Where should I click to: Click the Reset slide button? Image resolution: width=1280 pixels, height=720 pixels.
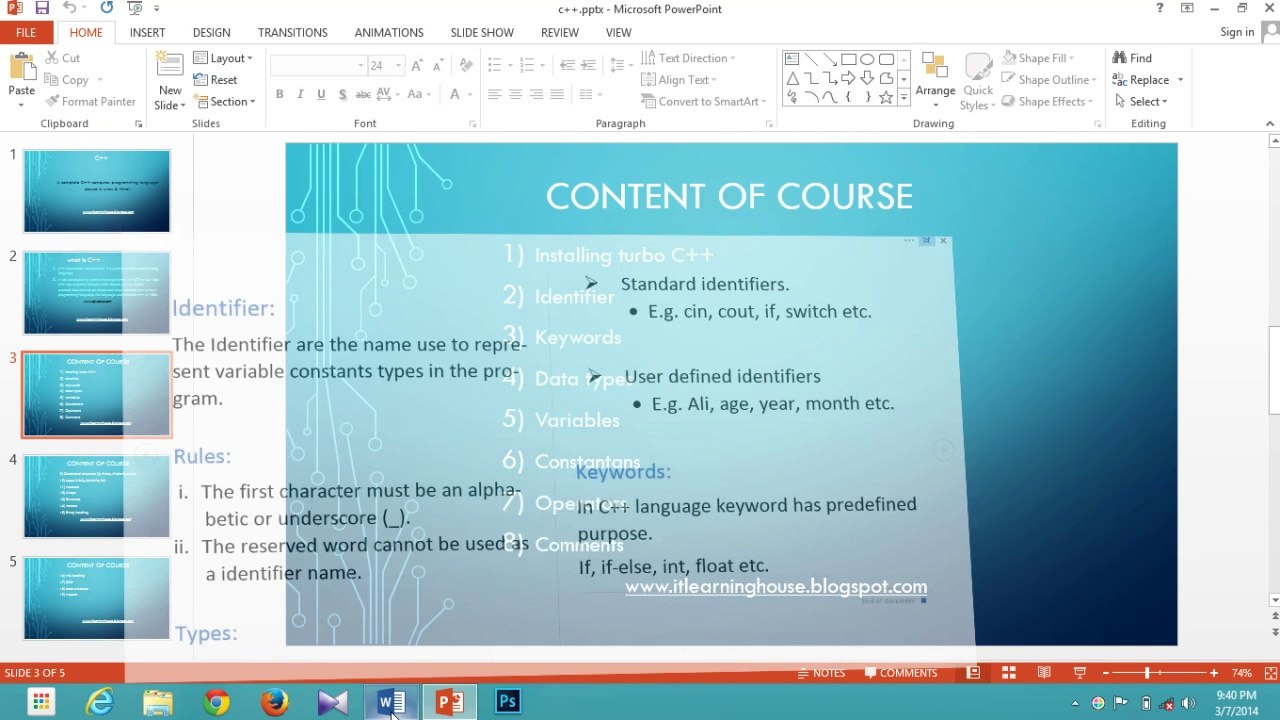[x=215, y=80]
